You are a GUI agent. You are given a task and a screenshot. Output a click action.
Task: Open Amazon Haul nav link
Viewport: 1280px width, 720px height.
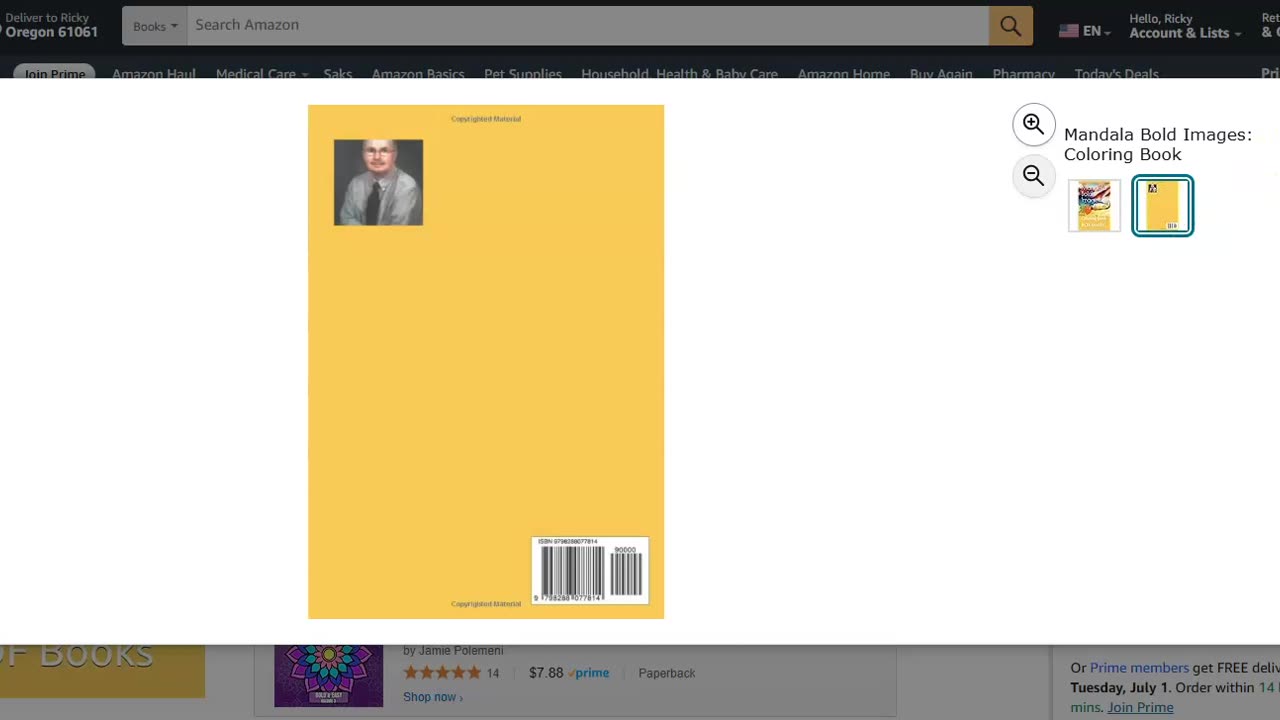(x=154, y=74)
